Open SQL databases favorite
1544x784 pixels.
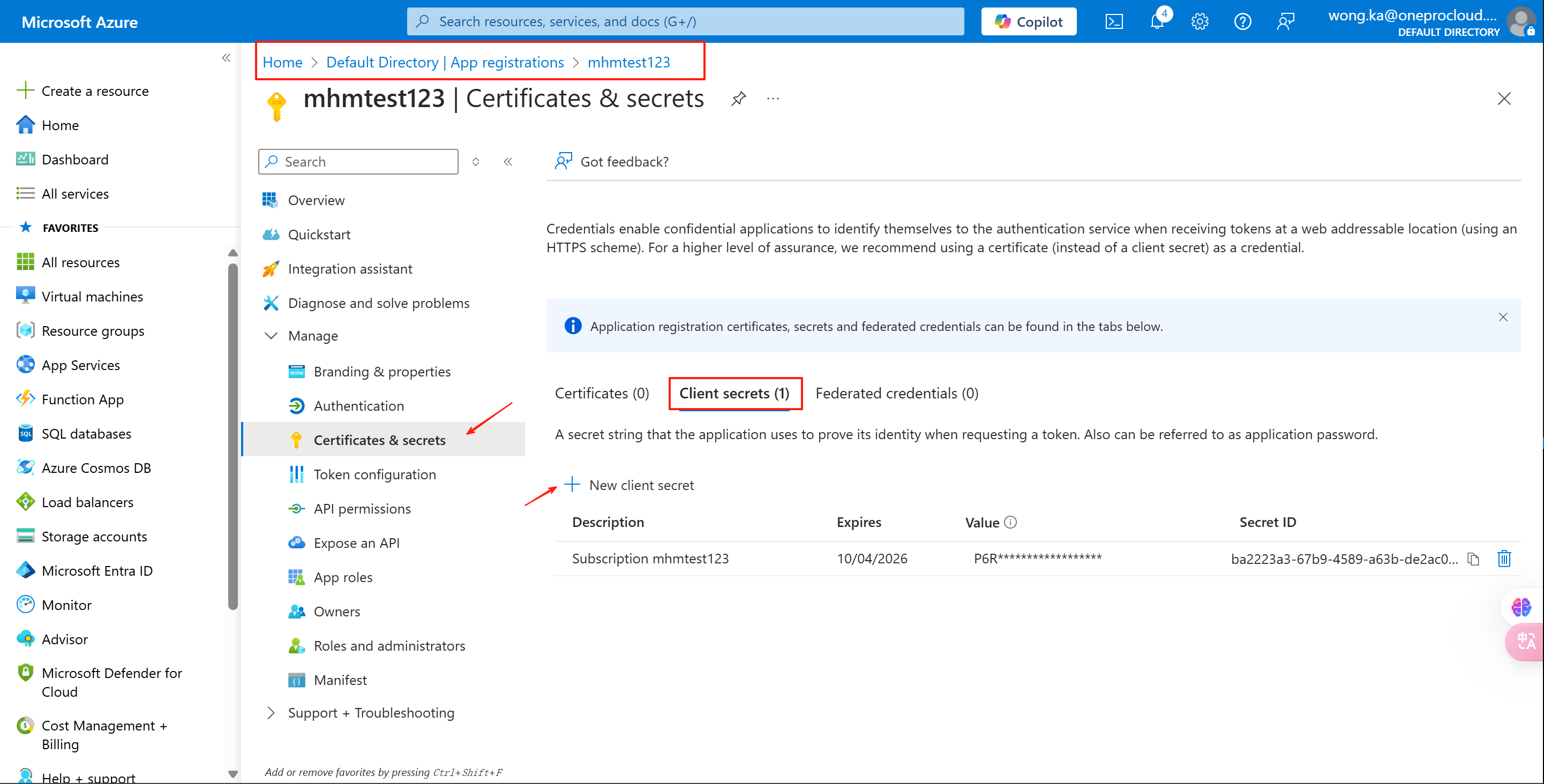pyautogui.click(x=74, y=434)
